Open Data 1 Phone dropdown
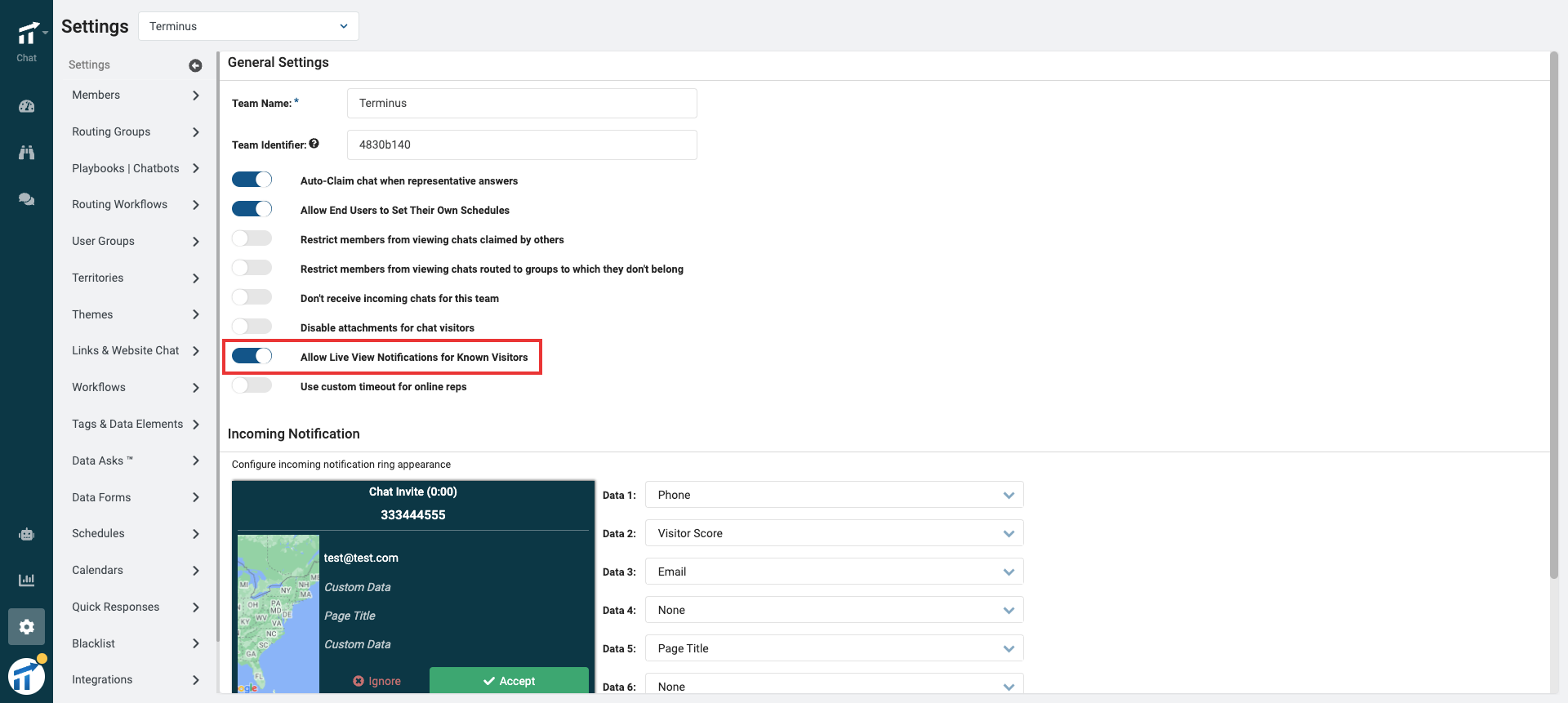The height and width of the screenshot is (703, 1568). coord(834,495)
